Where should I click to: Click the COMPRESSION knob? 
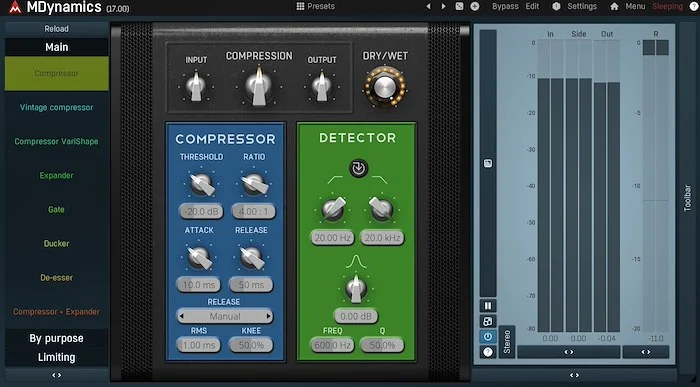(258, 85)
